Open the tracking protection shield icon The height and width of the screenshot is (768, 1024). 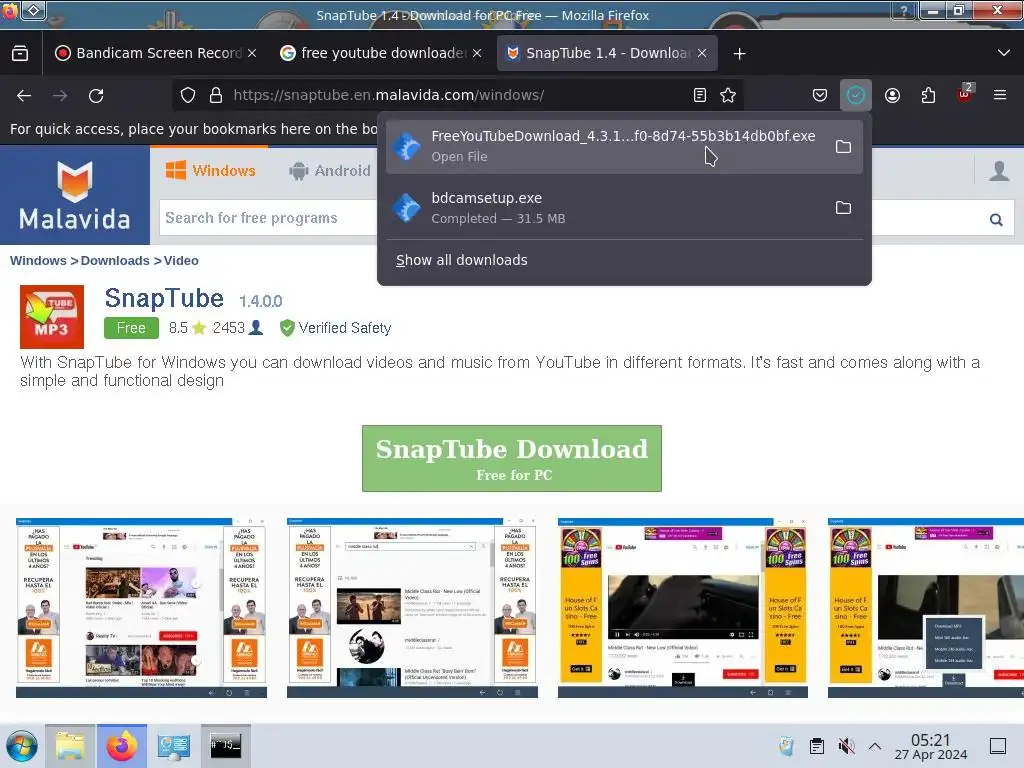pyautogui.click(x=187, y=95)
